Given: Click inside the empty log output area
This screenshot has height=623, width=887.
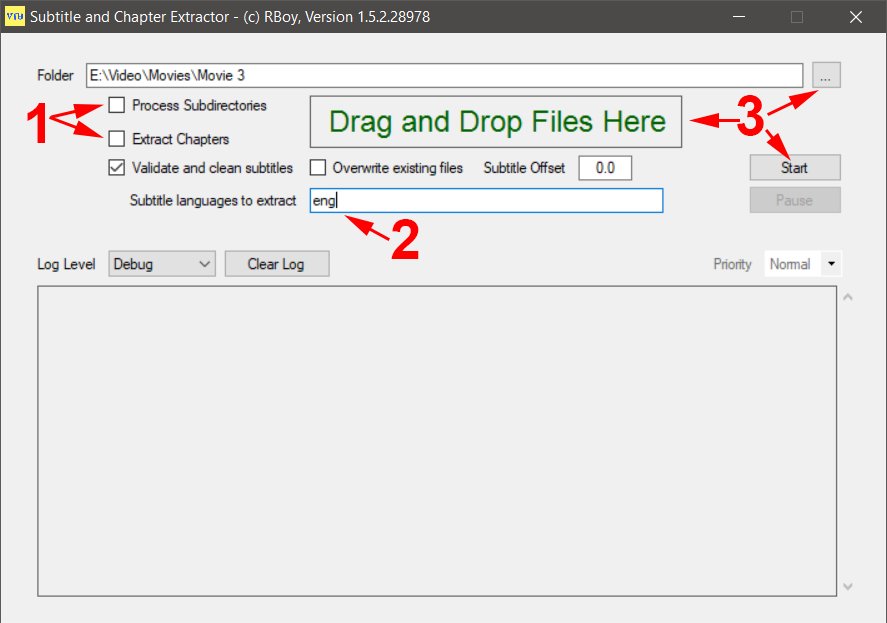Looking at the screenshot, I should (x=437, y=441).
